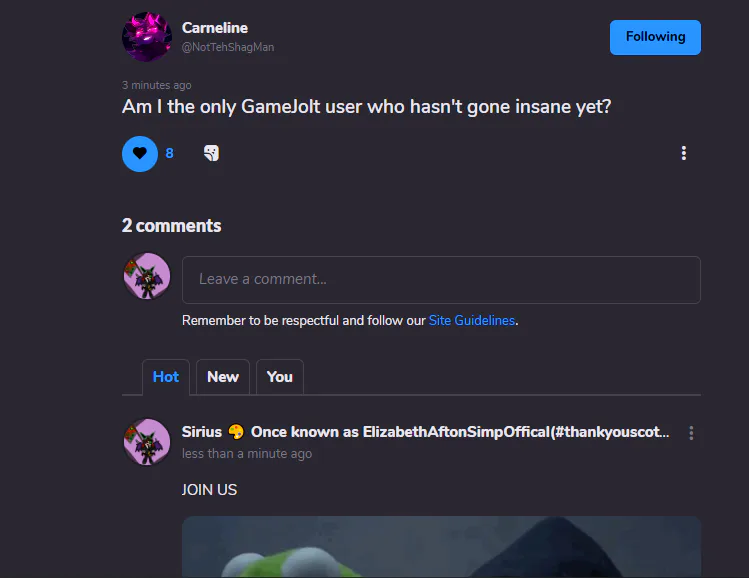
Task: Open the Site Guidelines link
Action: pyautogui.click(x=471, y=320)
